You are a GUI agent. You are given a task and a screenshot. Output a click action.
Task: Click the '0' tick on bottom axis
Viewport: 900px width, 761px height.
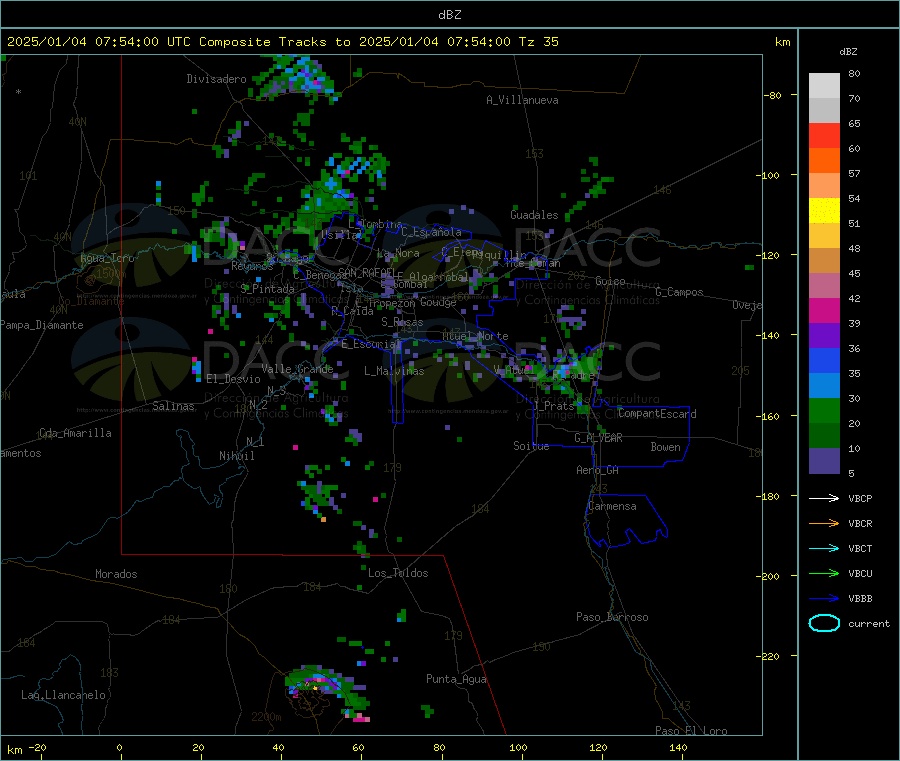click(x=119, y=747)
